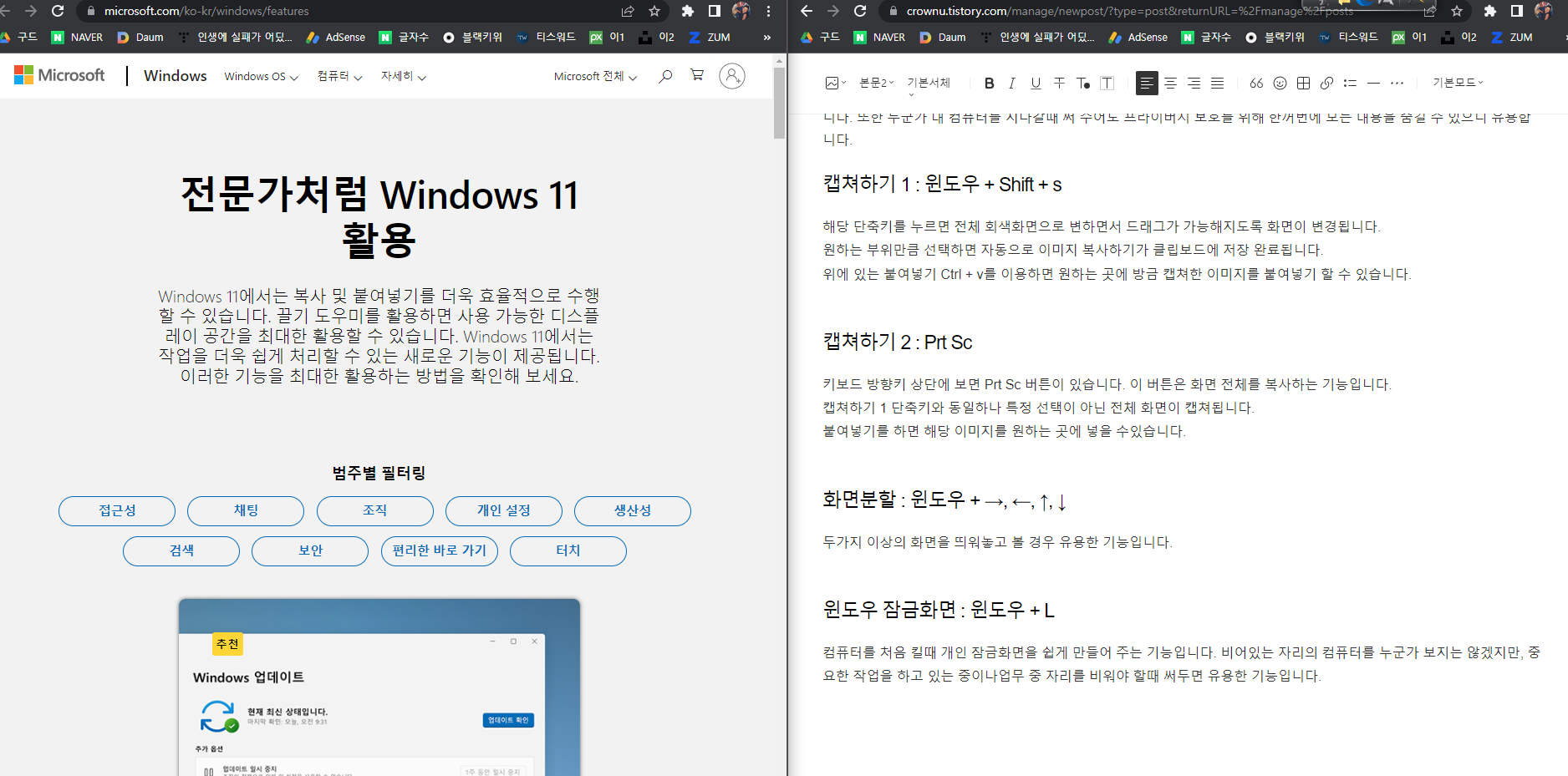Screen dimensions: 1568x776
Task: Go back in the Tistory browser window
Action: point(807,11)
